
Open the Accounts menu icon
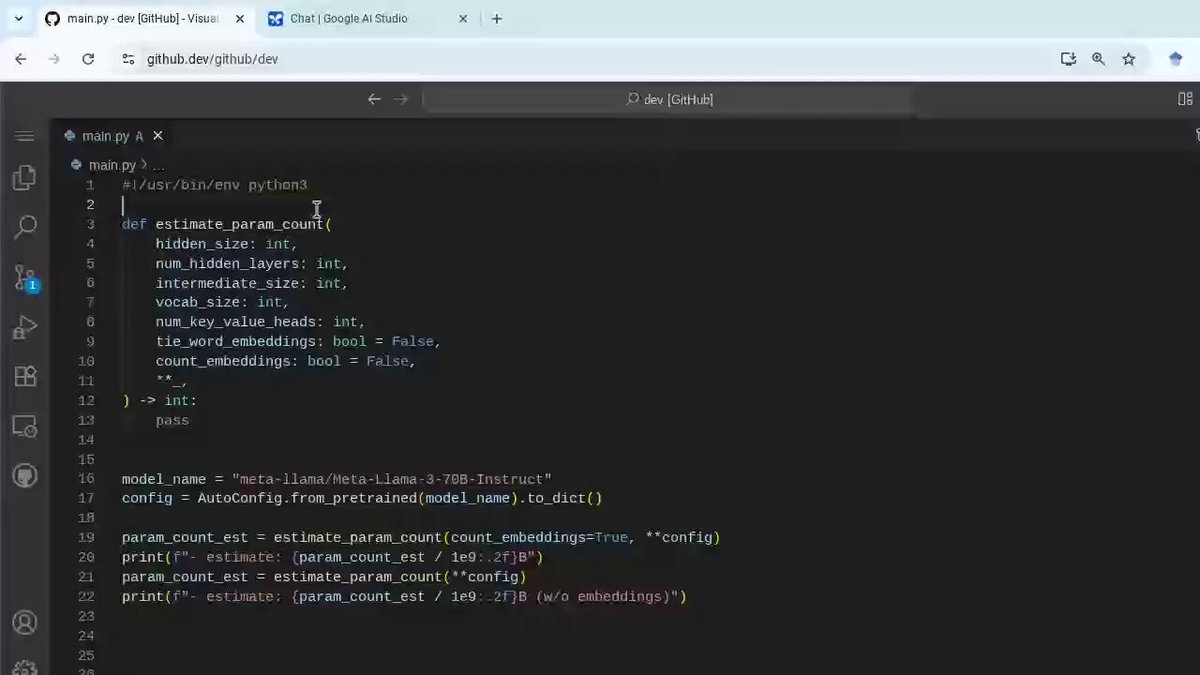[25, 622]
